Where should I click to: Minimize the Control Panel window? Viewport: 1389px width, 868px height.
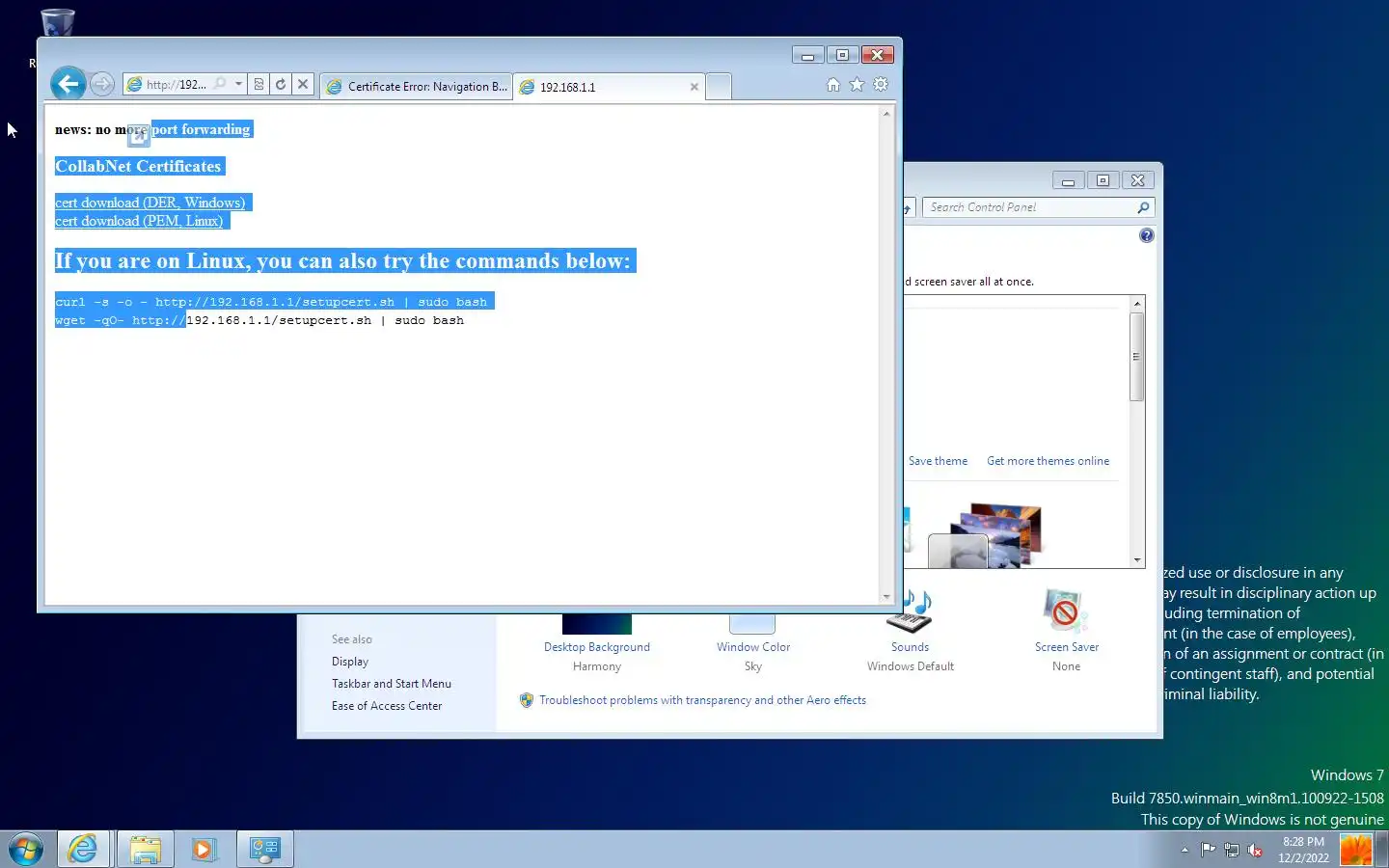tap(1068, 180)
